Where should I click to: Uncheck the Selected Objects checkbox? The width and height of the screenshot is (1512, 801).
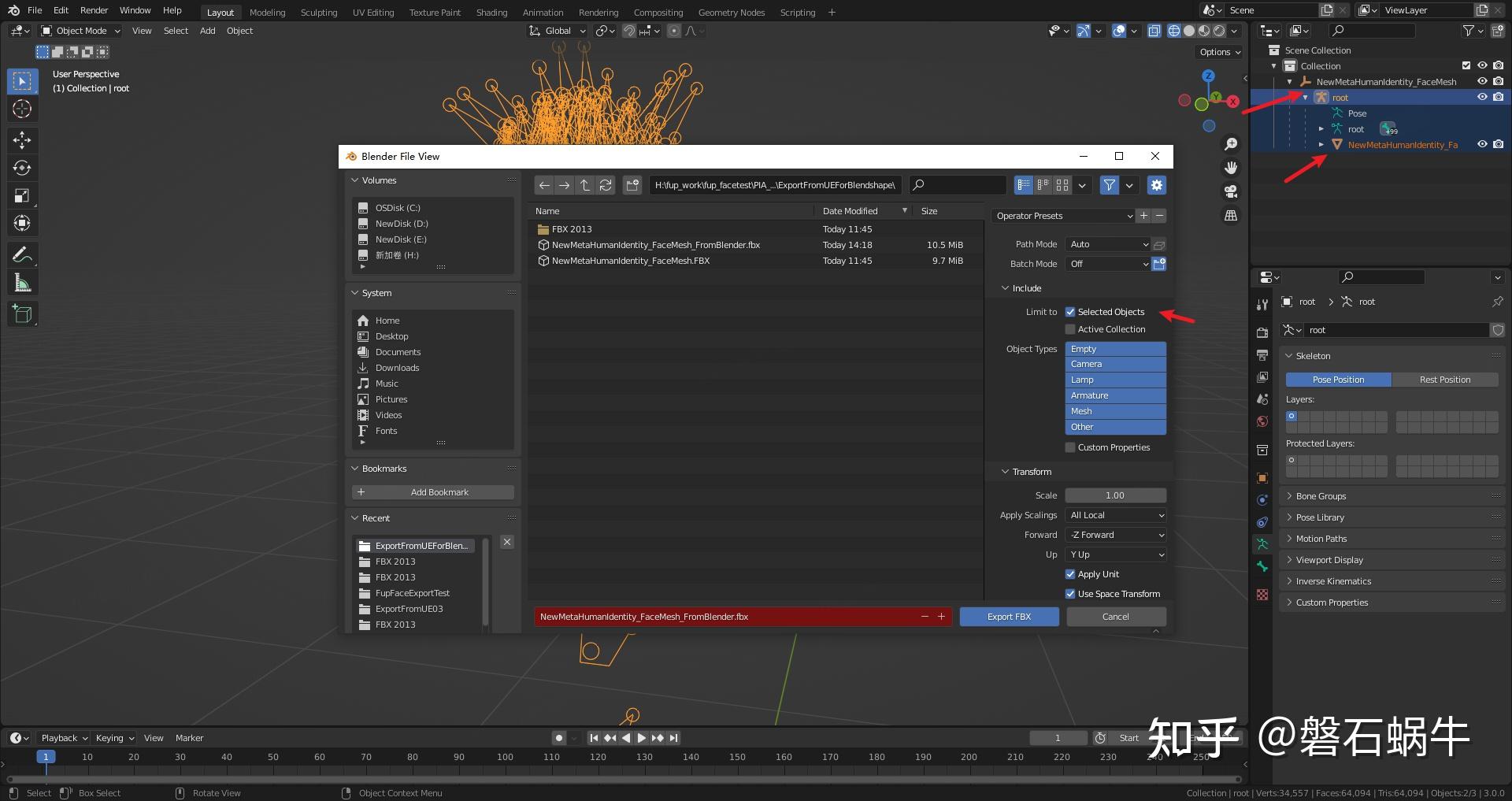[1070, 312]
